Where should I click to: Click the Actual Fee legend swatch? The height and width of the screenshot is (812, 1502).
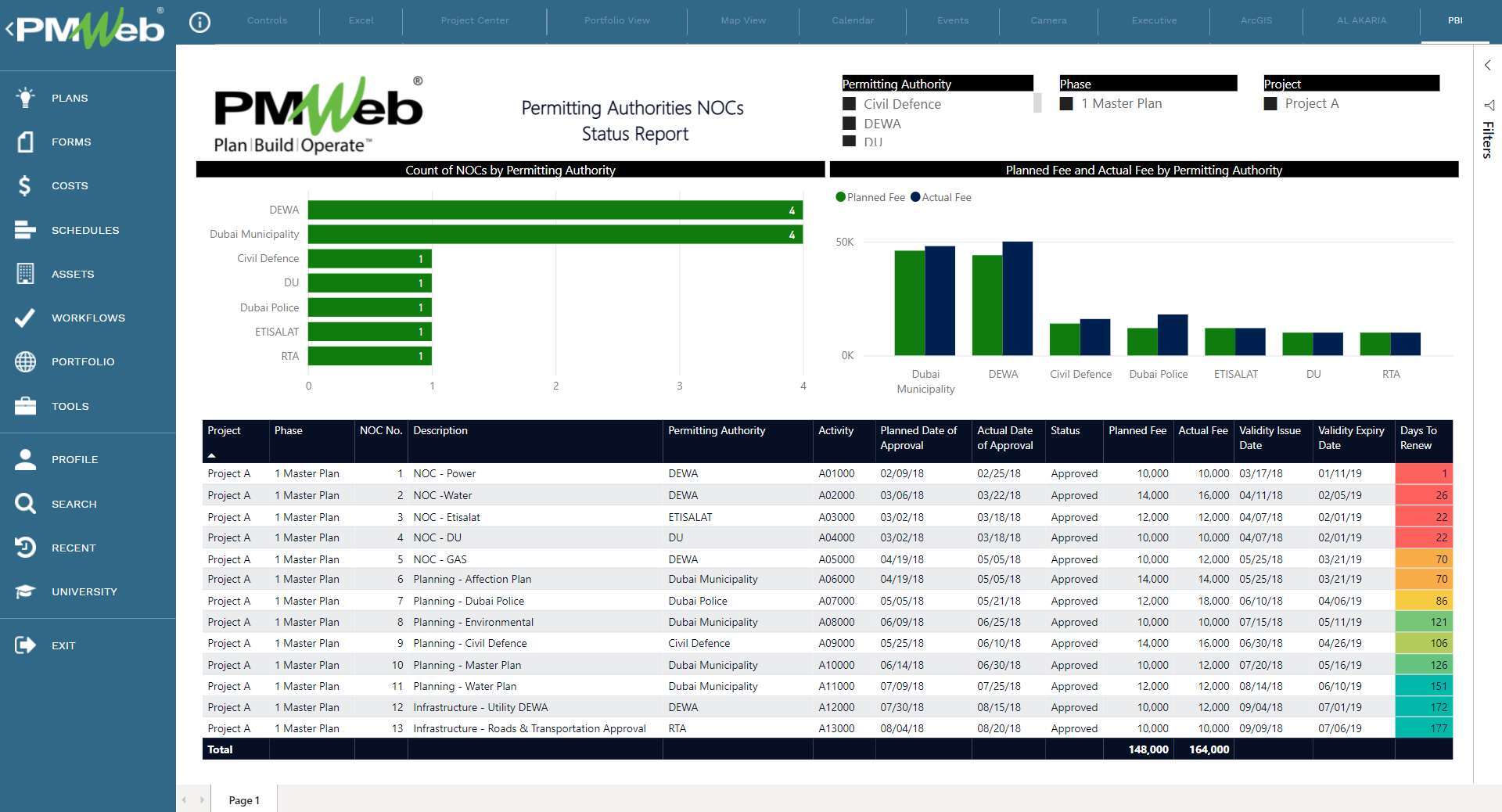[915, 197]
